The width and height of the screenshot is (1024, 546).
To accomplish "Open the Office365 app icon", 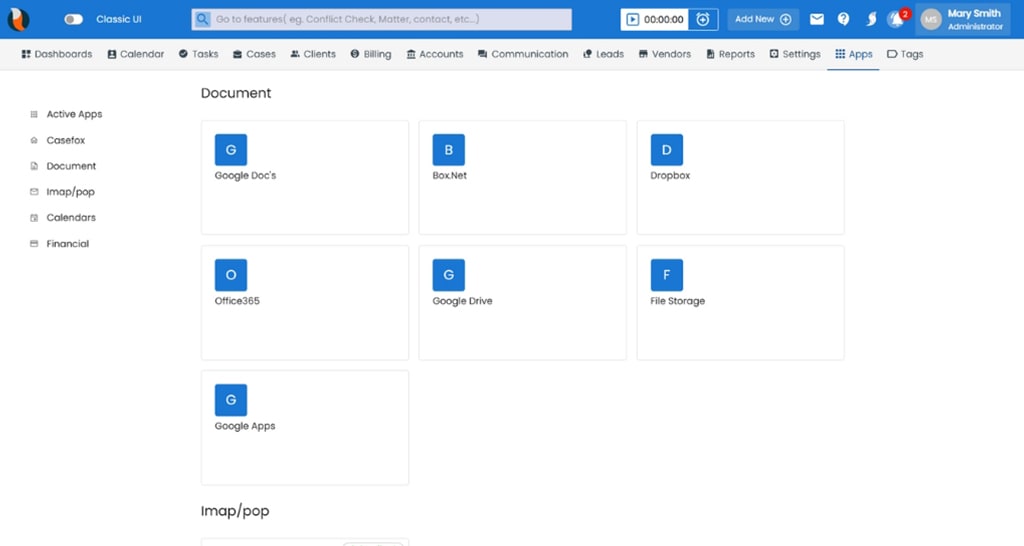I will [231, 275].
